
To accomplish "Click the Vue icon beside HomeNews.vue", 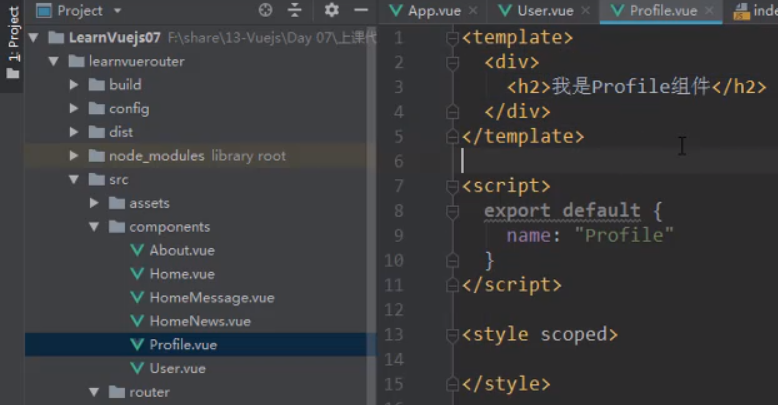I will pyautogui.click(x=137, y=321).
